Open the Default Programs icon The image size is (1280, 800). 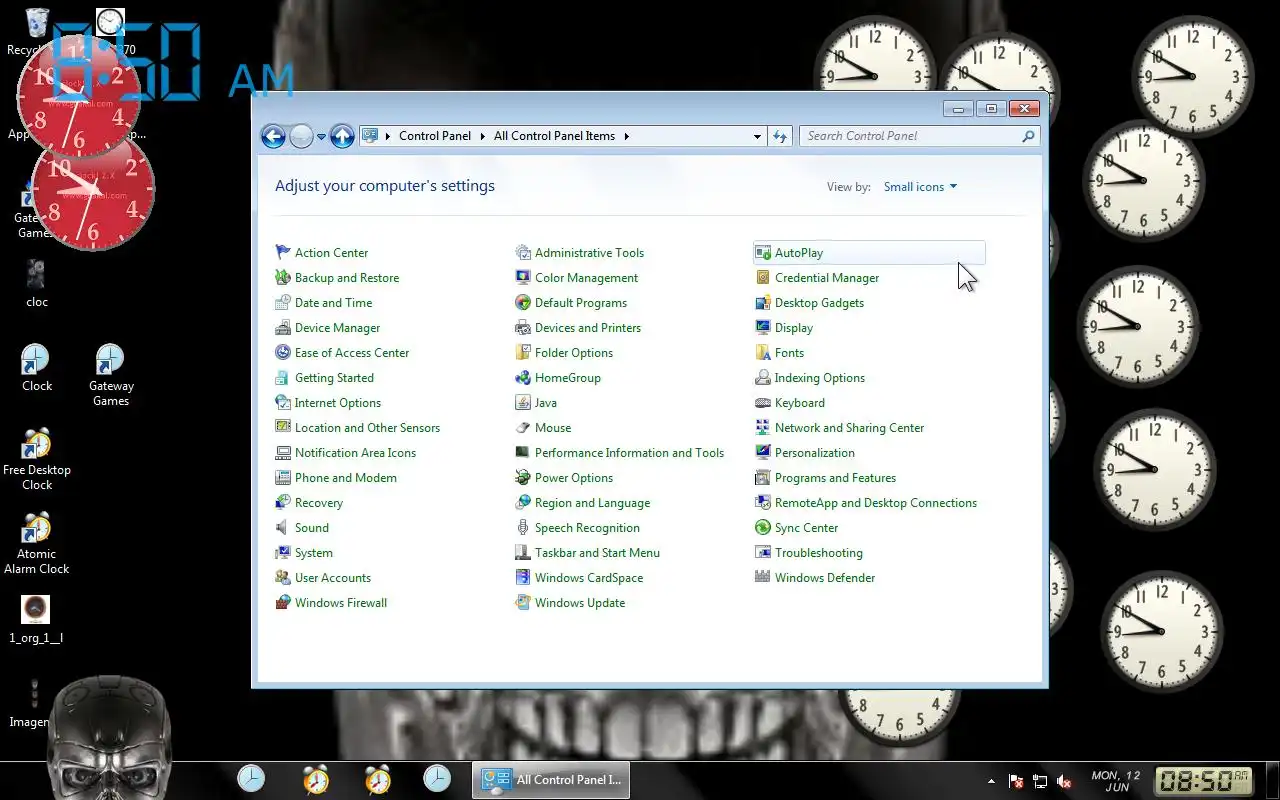click(523, 303)
